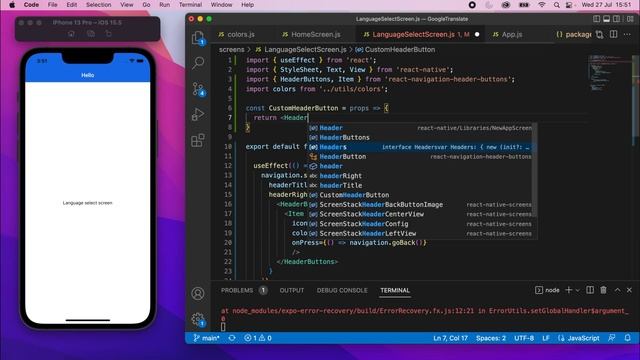
Task: Open the Selection menu
Action: coord(98,5)
